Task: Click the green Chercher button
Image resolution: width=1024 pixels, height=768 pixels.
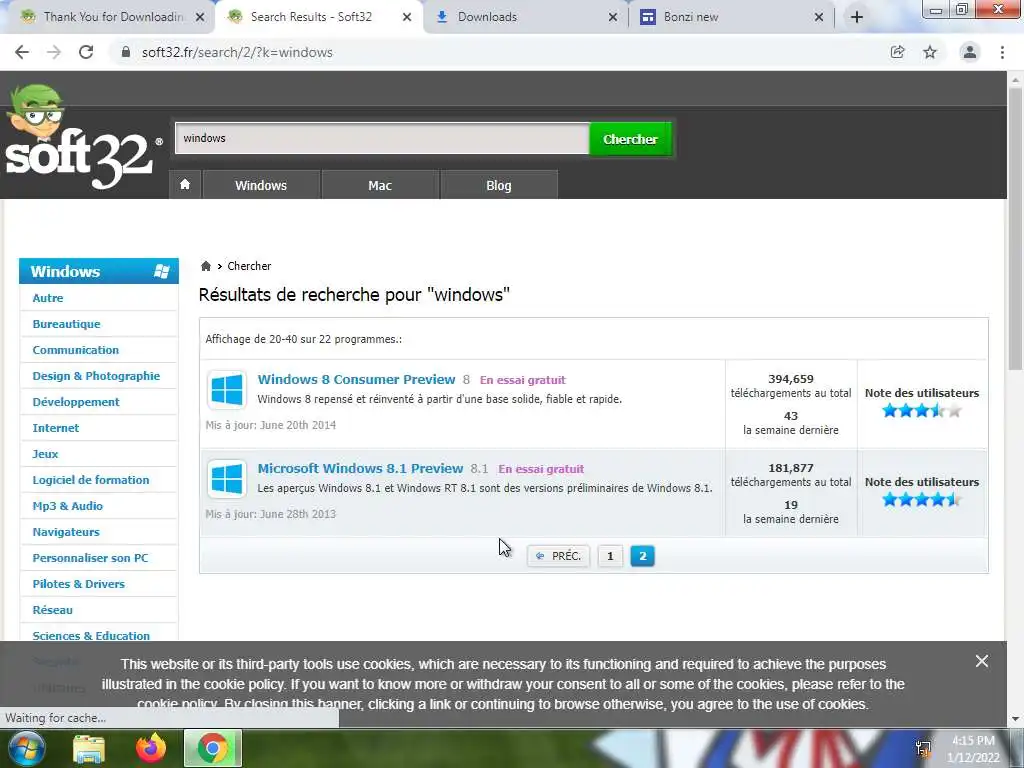Action: pos(630,138)
